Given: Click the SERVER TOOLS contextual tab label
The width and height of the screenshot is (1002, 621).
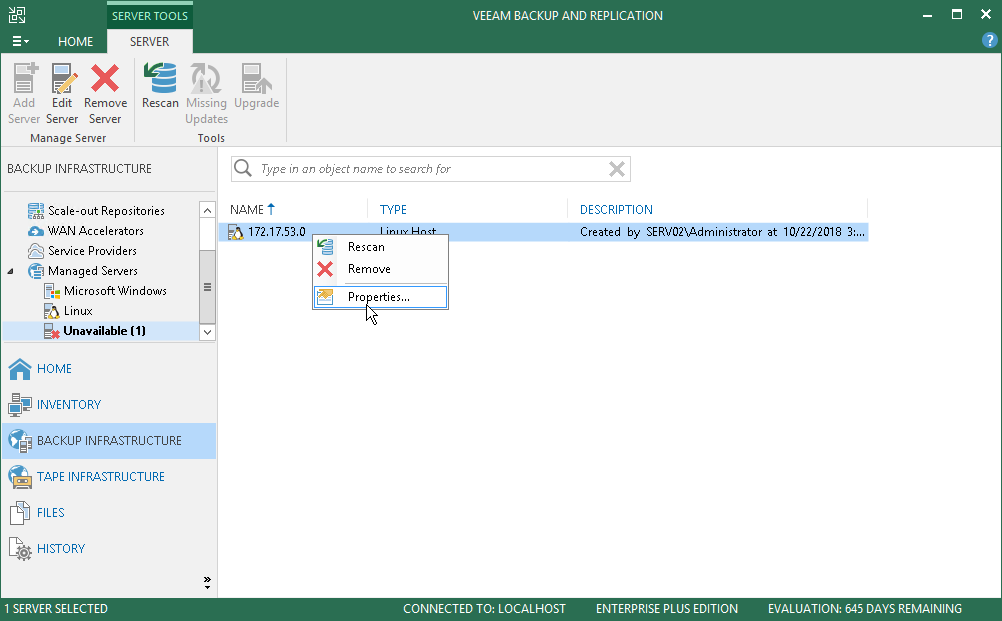Looking at the screenshot, I should point(150,15).
